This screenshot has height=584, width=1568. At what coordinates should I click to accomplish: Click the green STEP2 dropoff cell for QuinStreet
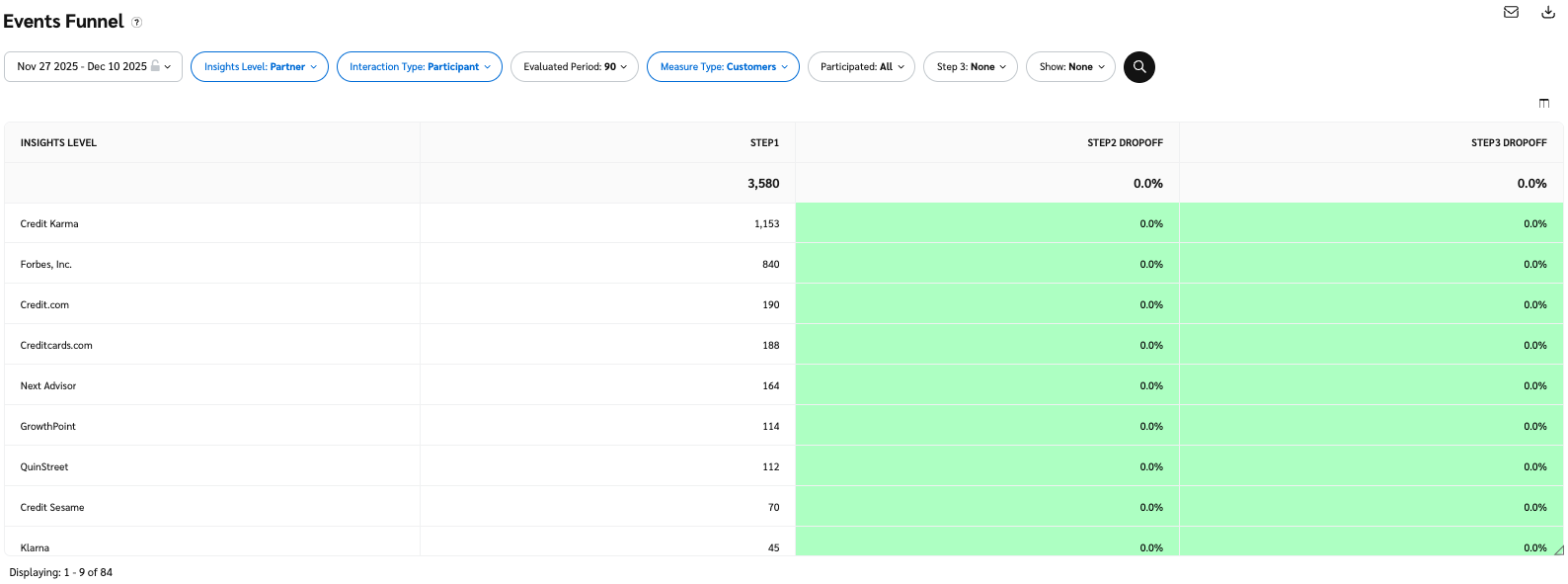(x=987, y=467)
